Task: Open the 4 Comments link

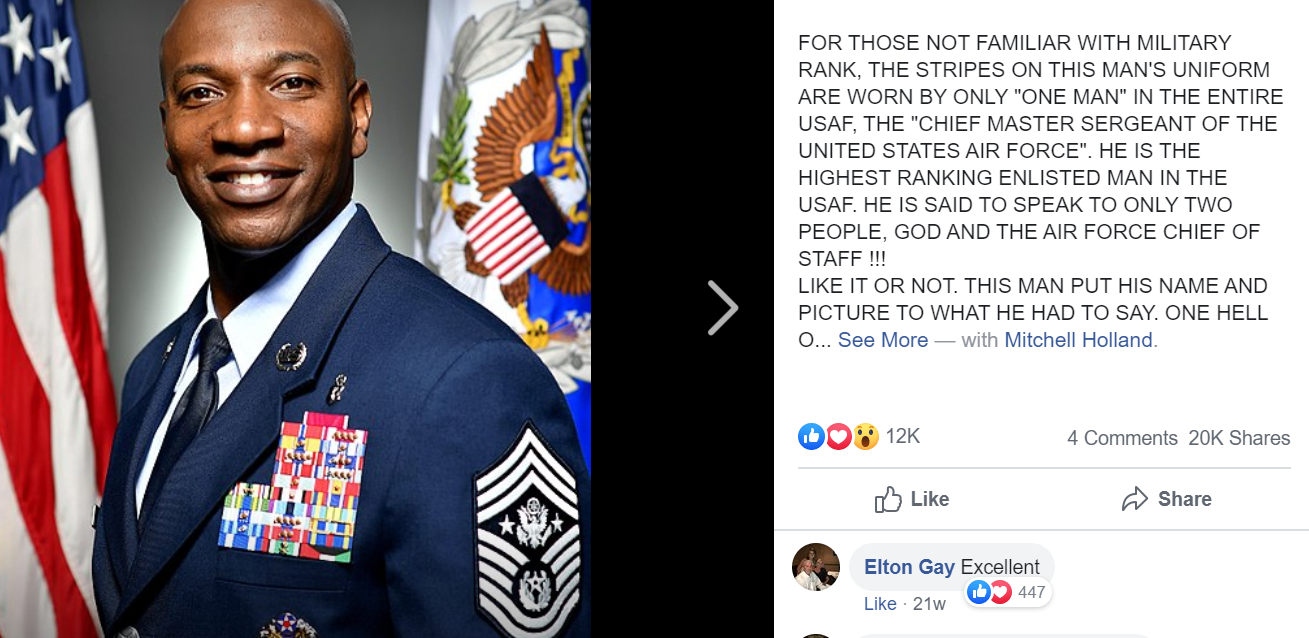Action: (1122, 438)
